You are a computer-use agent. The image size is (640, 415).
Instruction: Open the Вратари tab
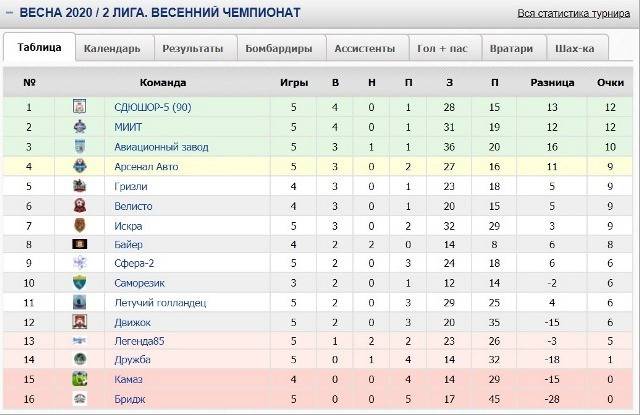click(511, 48)
